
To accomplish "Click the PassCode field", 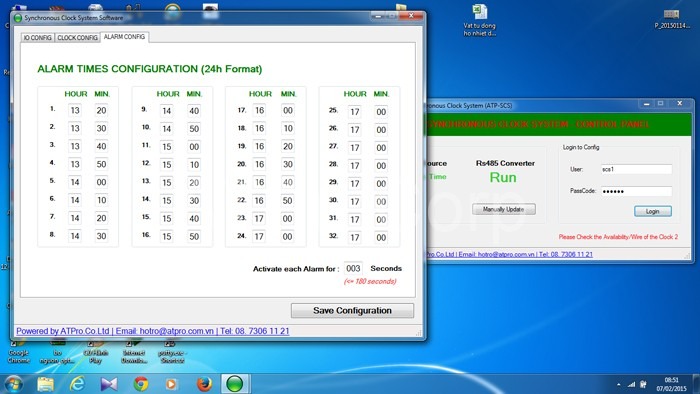I will coord(636,191).
